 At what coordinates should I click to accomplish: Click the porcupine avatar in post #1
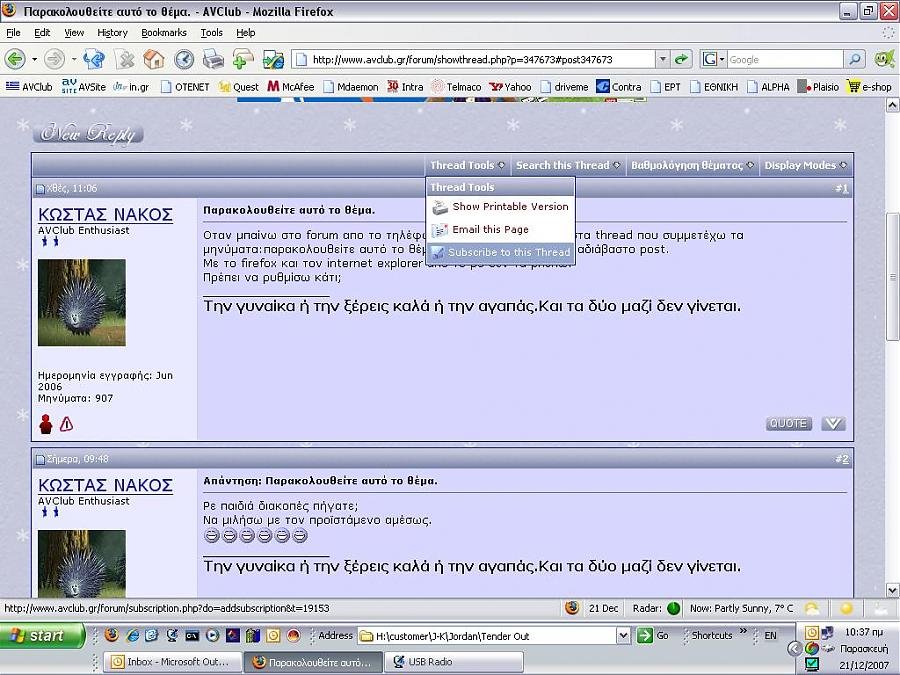click(x=82, y=302)
